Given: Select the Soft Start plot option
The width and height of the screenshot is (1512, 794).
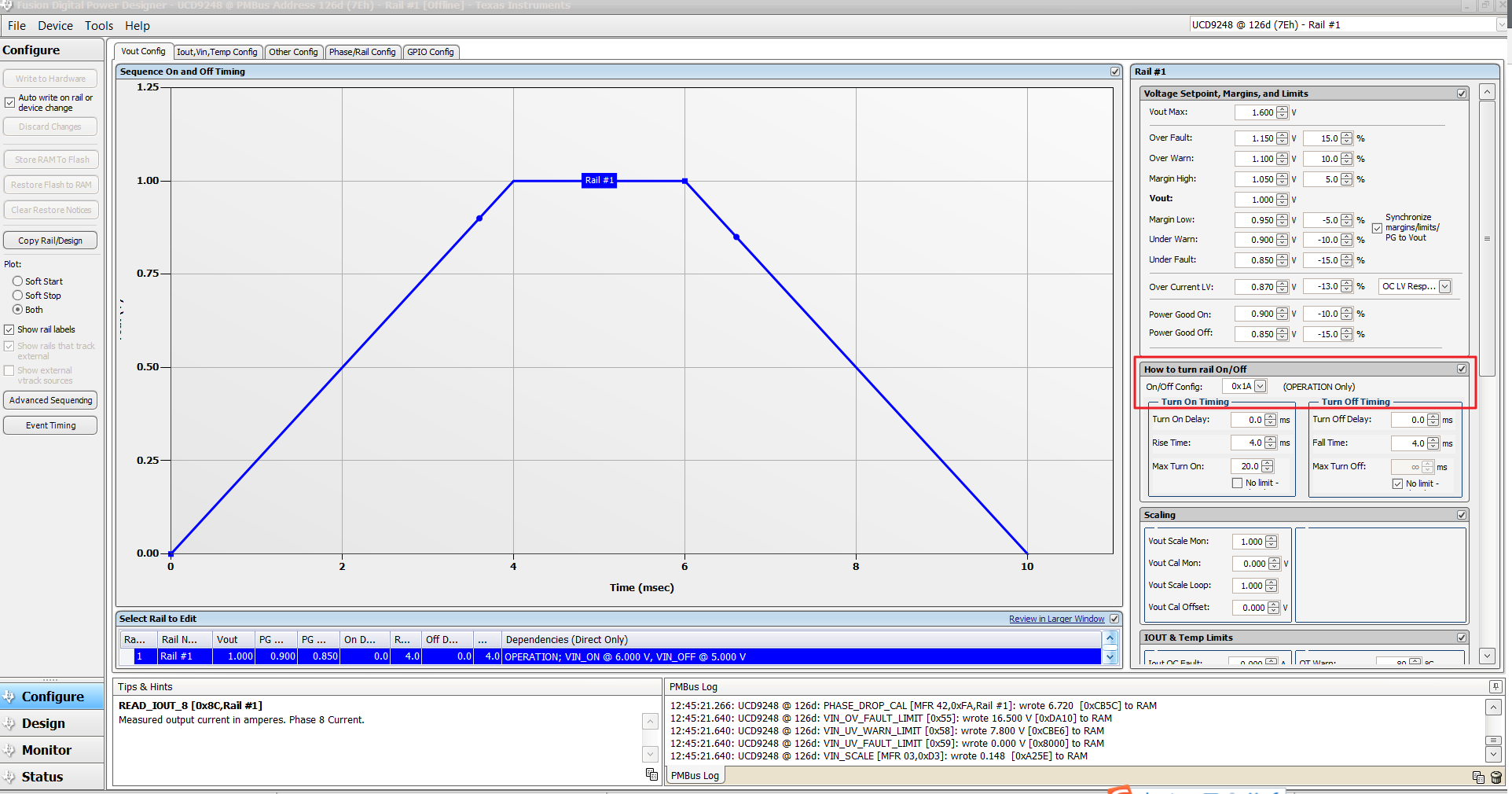Looking at the screenshot, I should tap(17, 281).
